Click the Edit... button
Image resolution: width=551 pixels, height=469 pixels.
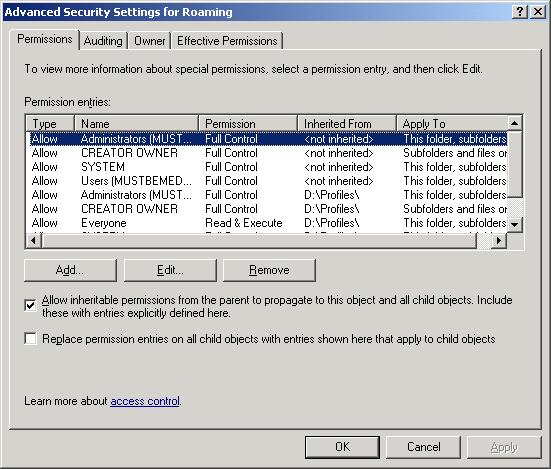coord(170,270)
